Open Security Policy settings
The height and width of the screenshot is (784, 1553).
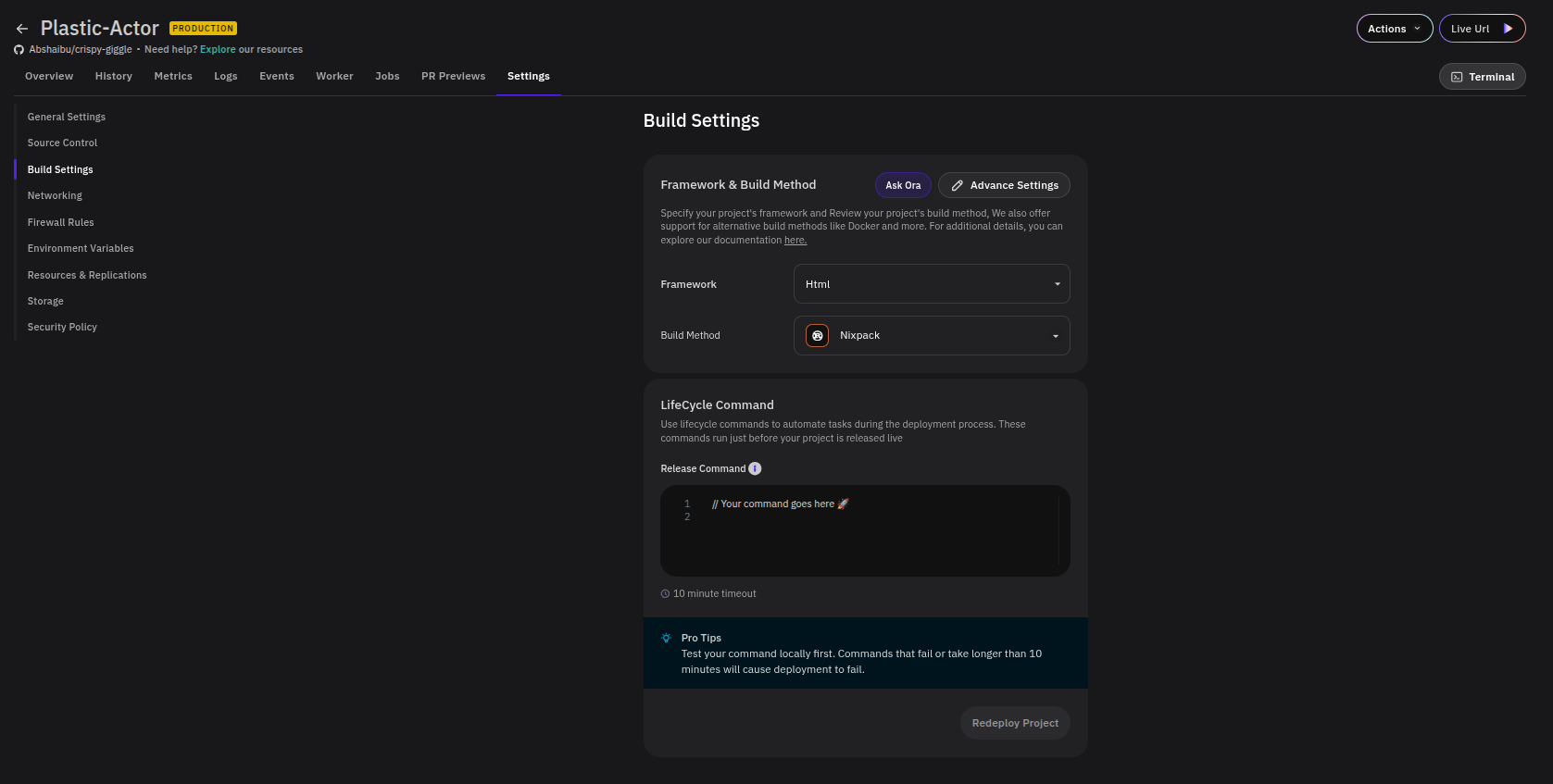pyautogui.click(x=62, y=327)
